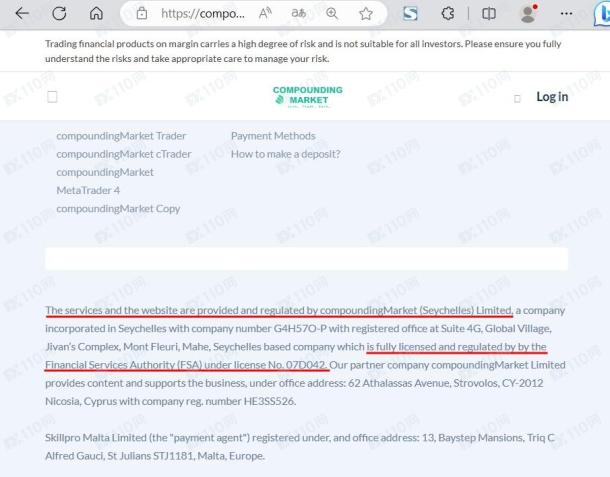Open the site hamburger menu icon

tap(52, 96)
